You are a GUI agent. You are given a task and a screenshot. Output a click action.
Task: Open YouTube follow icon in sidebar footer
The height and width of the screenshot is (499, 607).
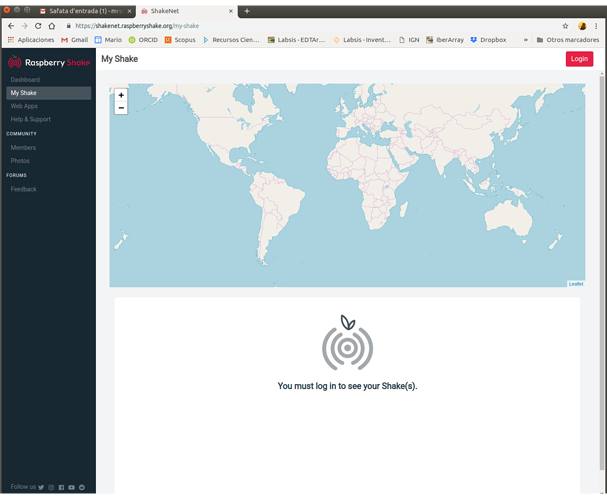pyautogui.click(x=72, y=487)
